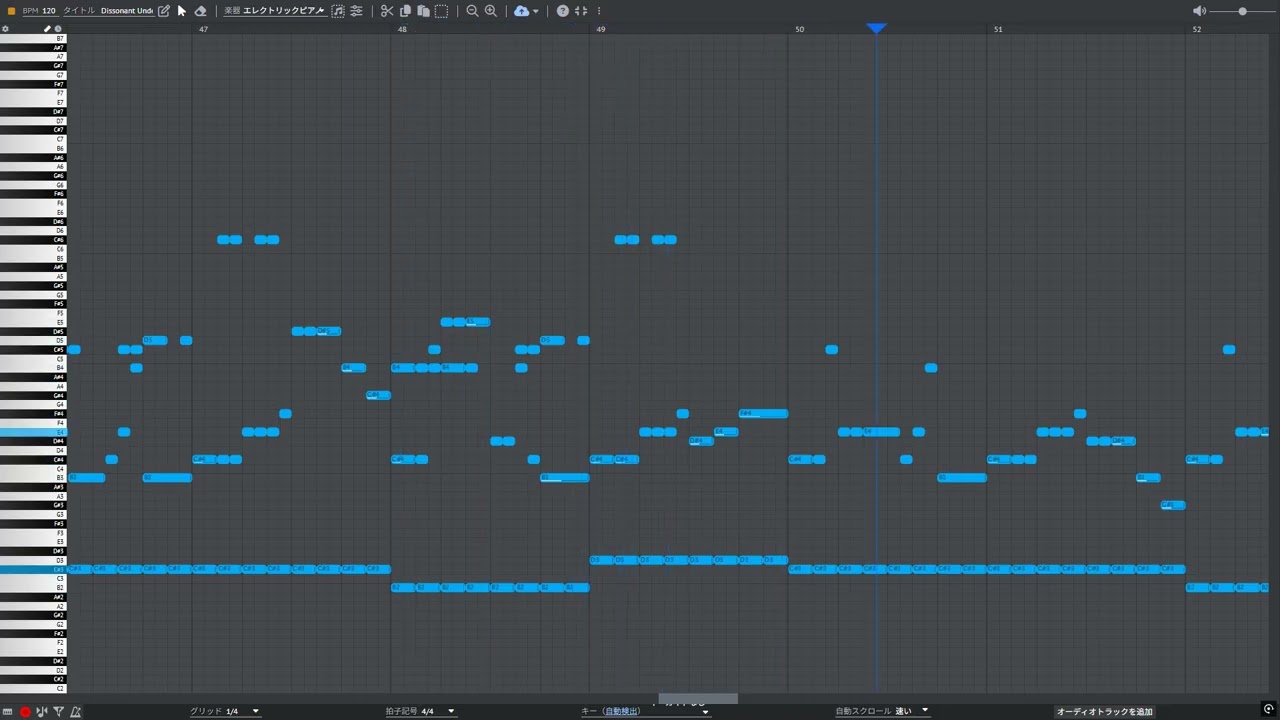Select the G3 note near measure 52

pyautogui.click(x=1173, y=505)
